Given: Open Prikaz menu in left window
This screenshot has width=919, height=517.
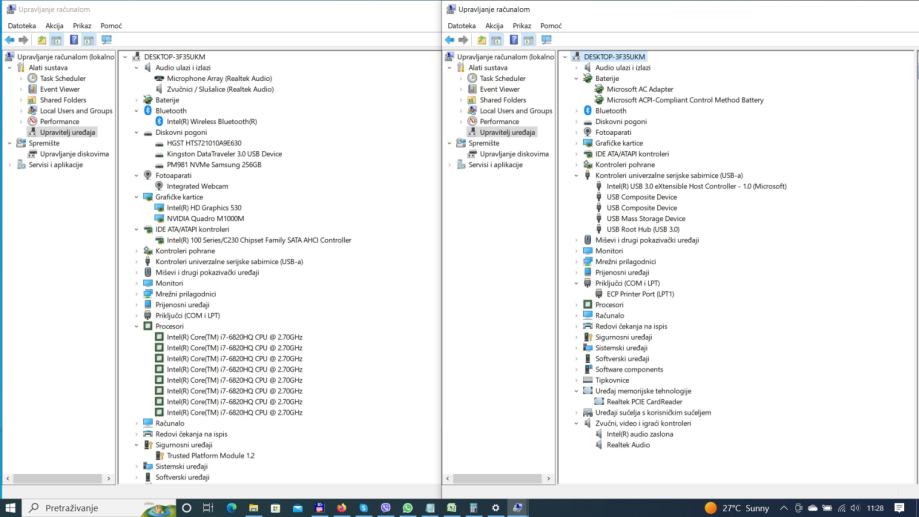Looking at the screenshot, I should [82, 26].
